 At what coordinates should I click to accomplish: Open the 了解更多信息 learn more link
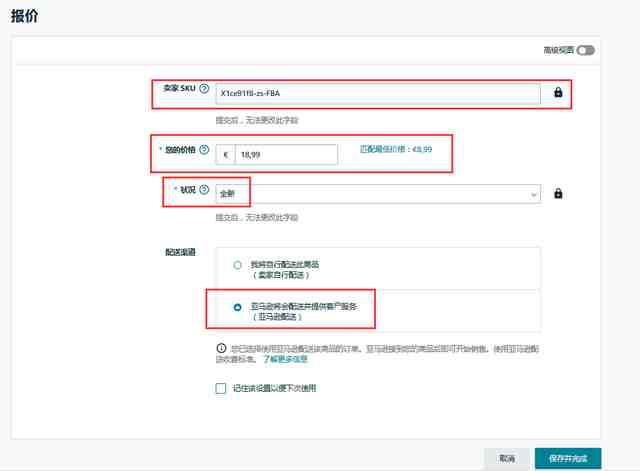[x=285, y=359]
